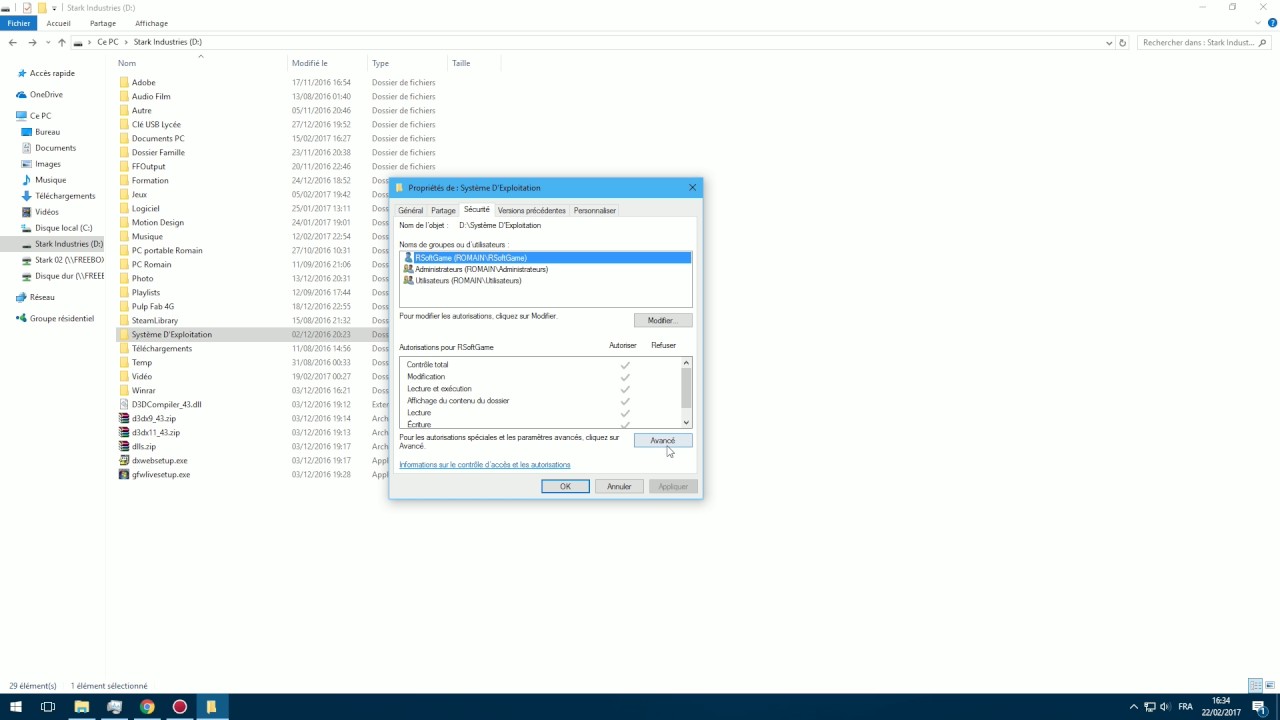This screenshot has height=720, width=1280.
Task: Open Téléchargements in the navigation pane
Action: point(65,196)
